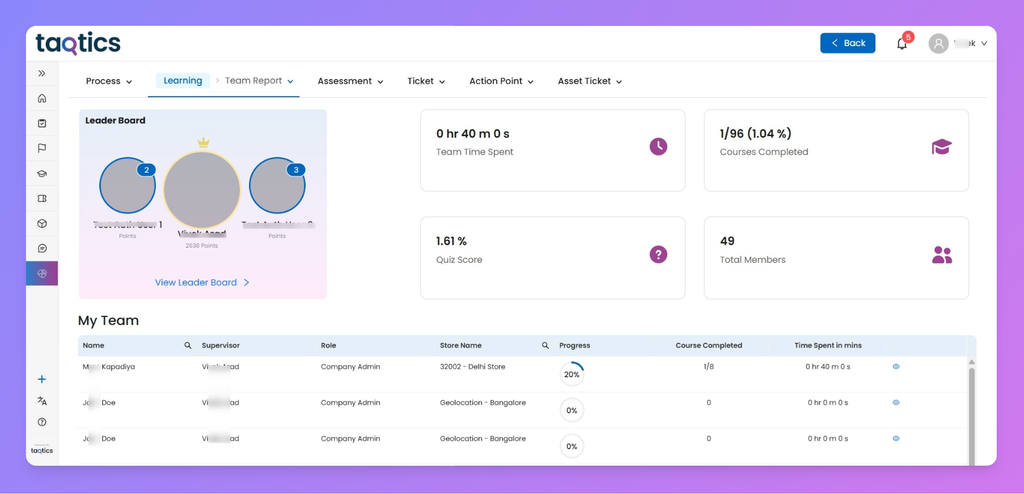Open the language translate icon in sidebar
Image resolution: width=1024 pixels, height=494 pixels.
pyautogui.click(x=42, y=401)
